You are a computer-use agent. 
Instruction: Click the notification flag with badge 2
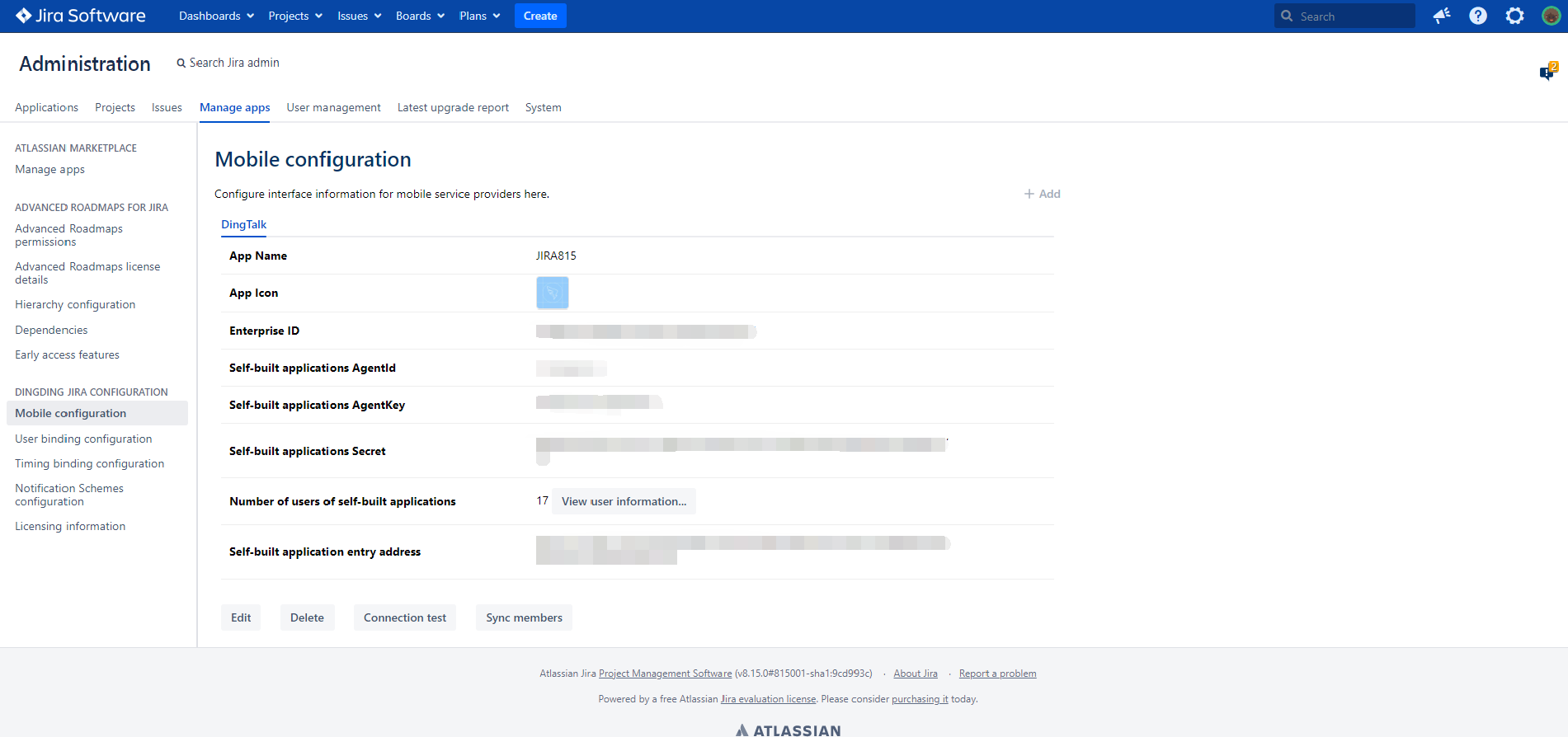click(x=1548, y=72)
